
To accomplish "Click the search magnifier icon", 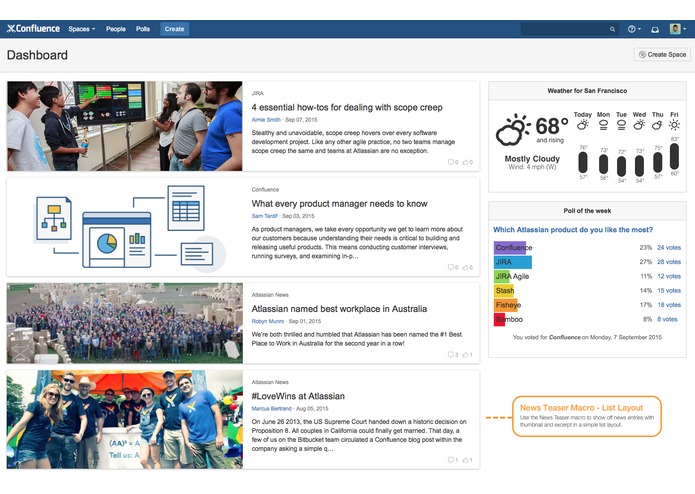I will [x=612, y=29].
